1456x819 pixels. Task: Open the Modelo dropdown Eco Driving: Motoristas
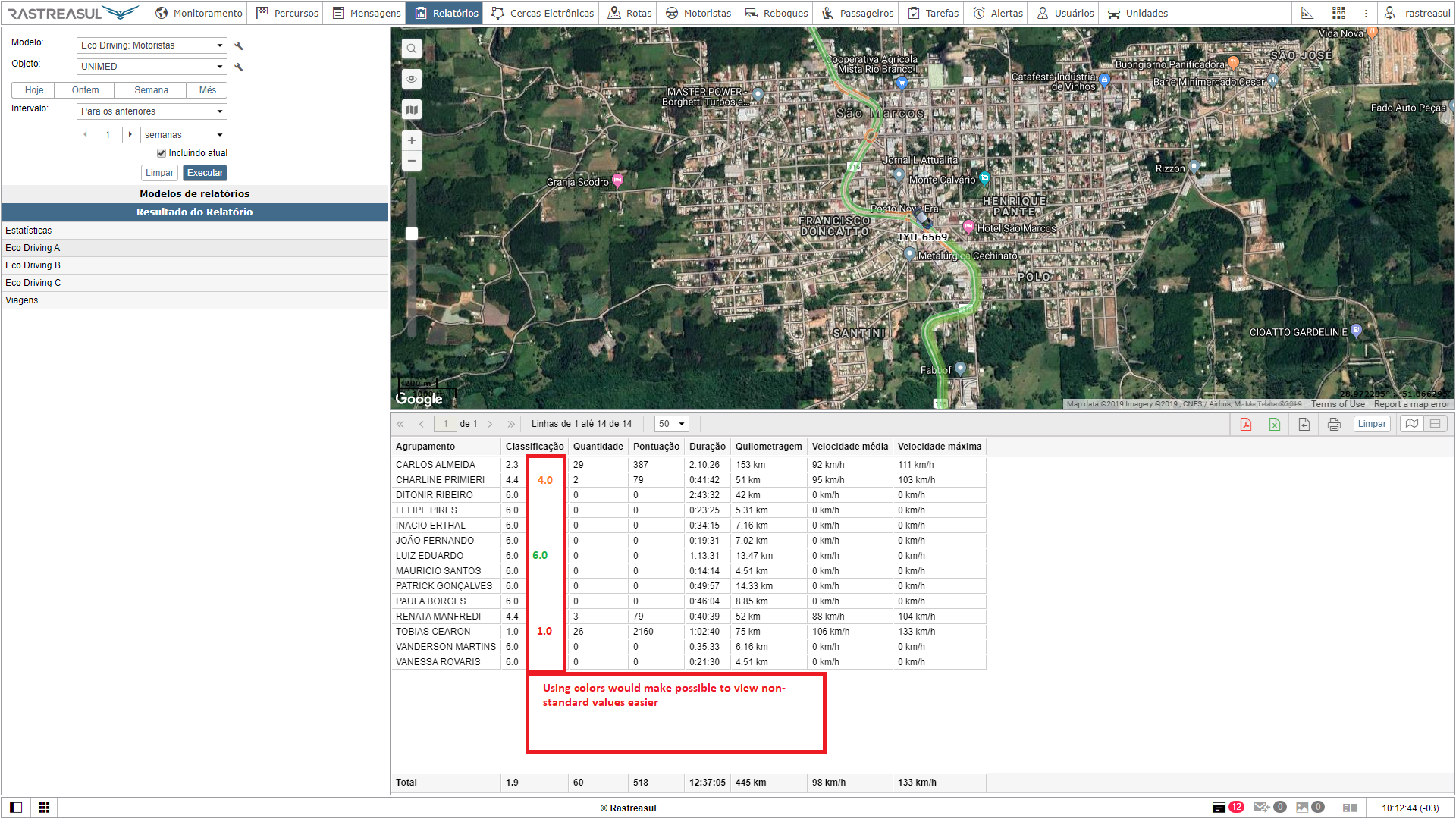point(152,45)
